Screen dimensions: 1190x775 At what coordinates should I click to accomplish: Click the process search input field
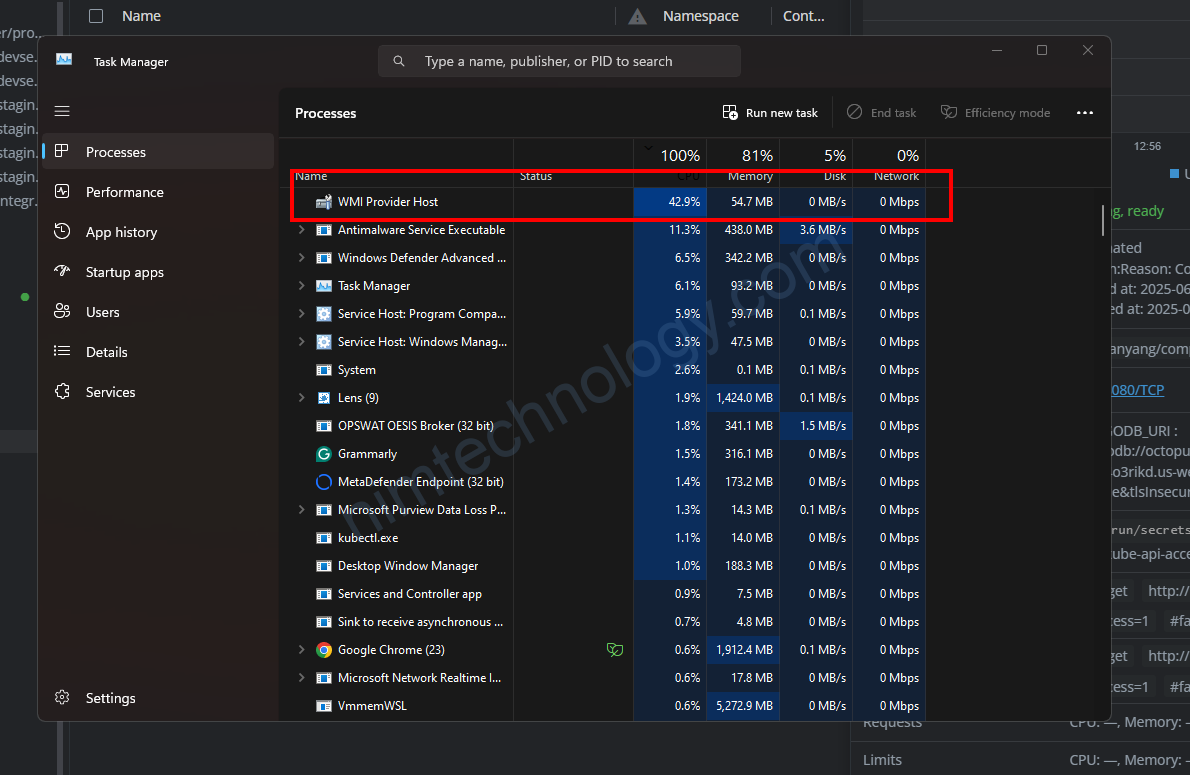click(560, 61)
